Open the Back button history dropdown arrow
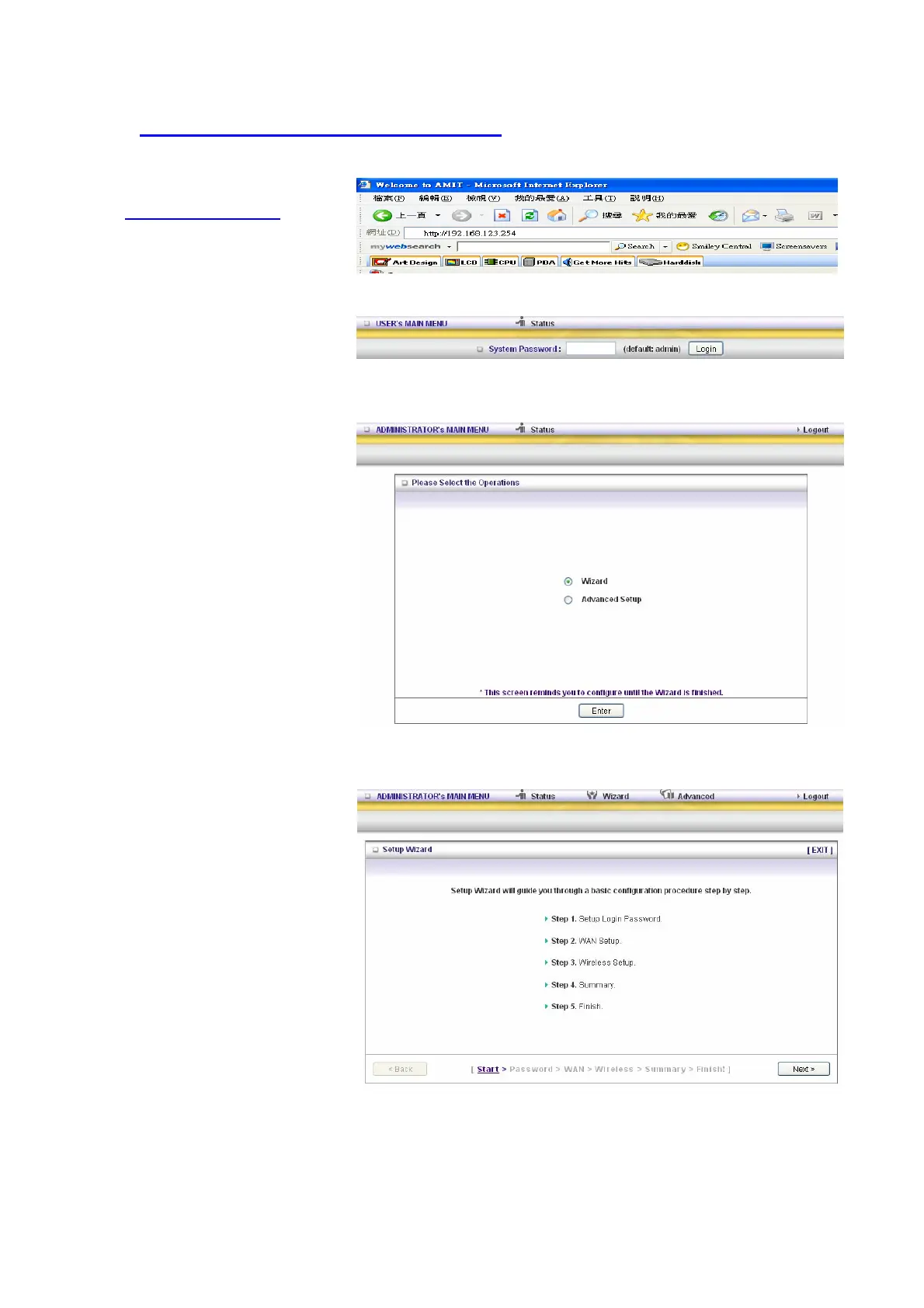The height and width of the screenshot is (1308, 924). (438, 215)
